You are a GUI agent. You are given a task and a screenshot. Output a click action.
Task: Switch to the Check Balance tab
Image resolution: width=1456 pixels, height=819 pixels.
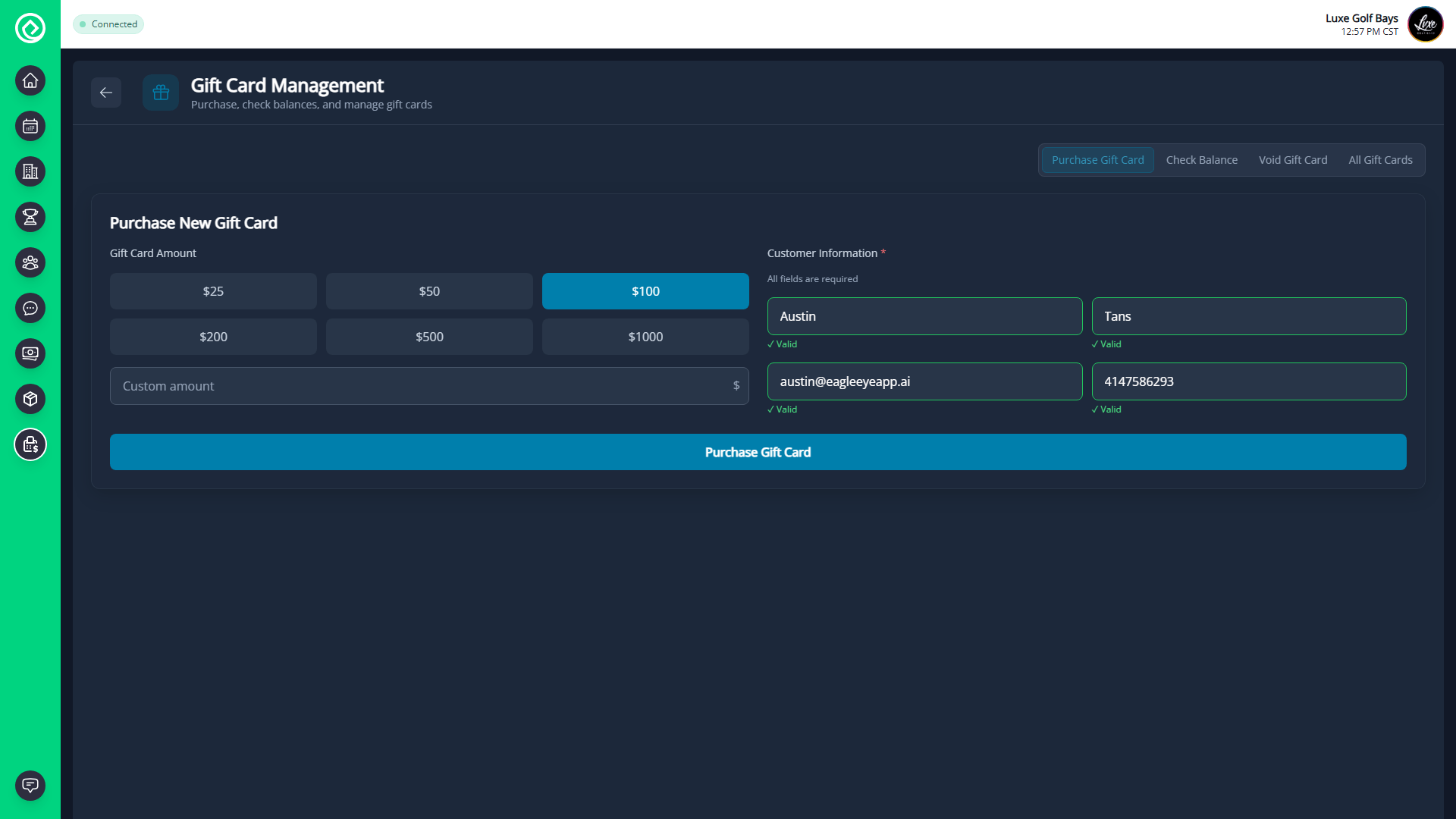[x=1201, y=160]
